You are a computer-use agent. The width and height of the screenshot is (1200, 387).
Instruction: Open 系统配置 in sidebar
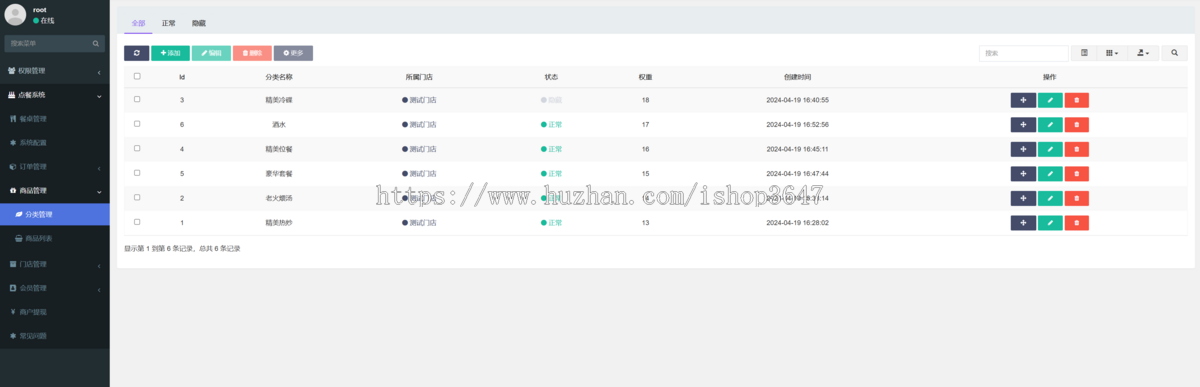pos(54,143)
